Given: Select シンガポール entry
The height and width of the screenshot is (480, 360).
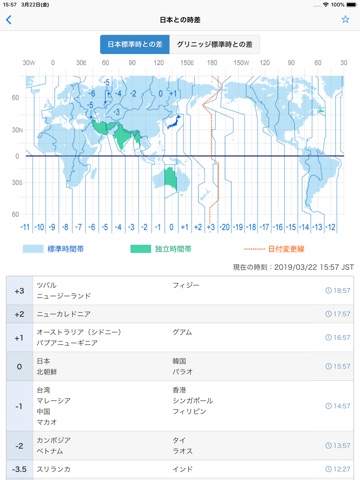Looking at the screenshot, I should [193, 401].
